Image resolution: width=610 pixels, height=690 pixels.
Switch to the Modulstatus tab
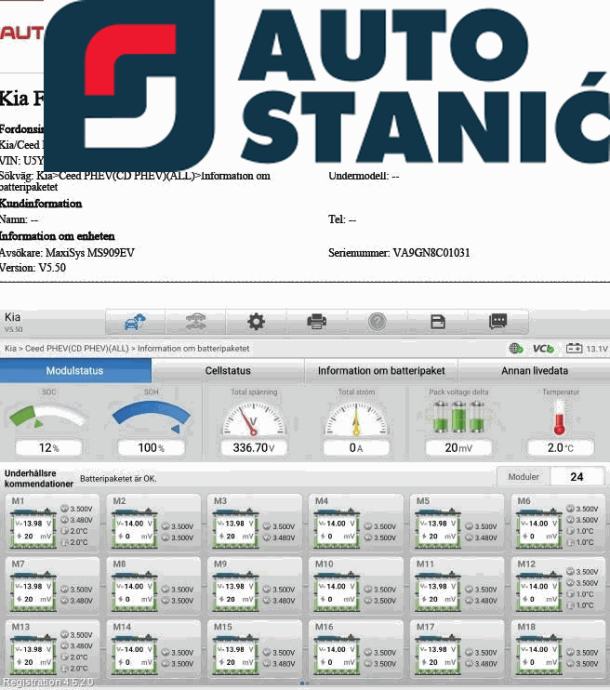tap(75, 371)
